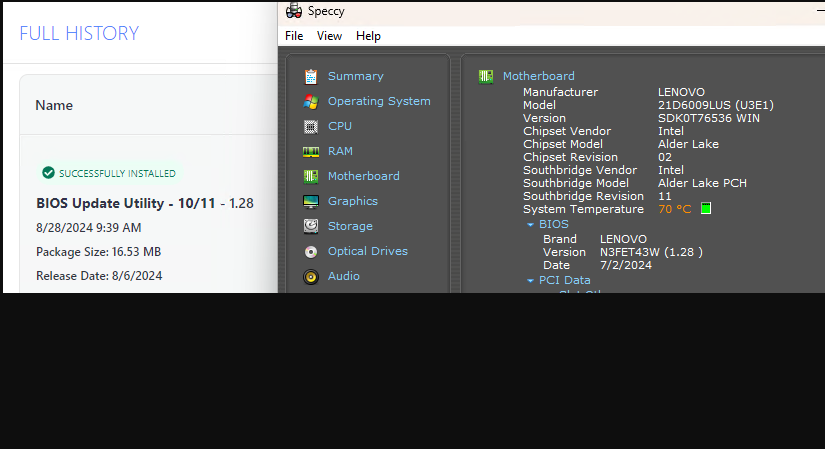This screenshot has width=825, height=449.
Task: Click the Chipset Vendor label
Action: (x=567, y=131)
